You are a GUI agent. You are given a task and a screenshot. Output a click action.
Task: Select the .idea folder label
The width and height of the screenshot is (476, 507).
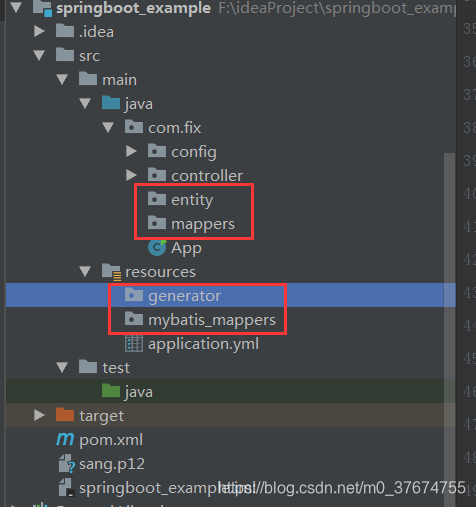tap(97, 32)
